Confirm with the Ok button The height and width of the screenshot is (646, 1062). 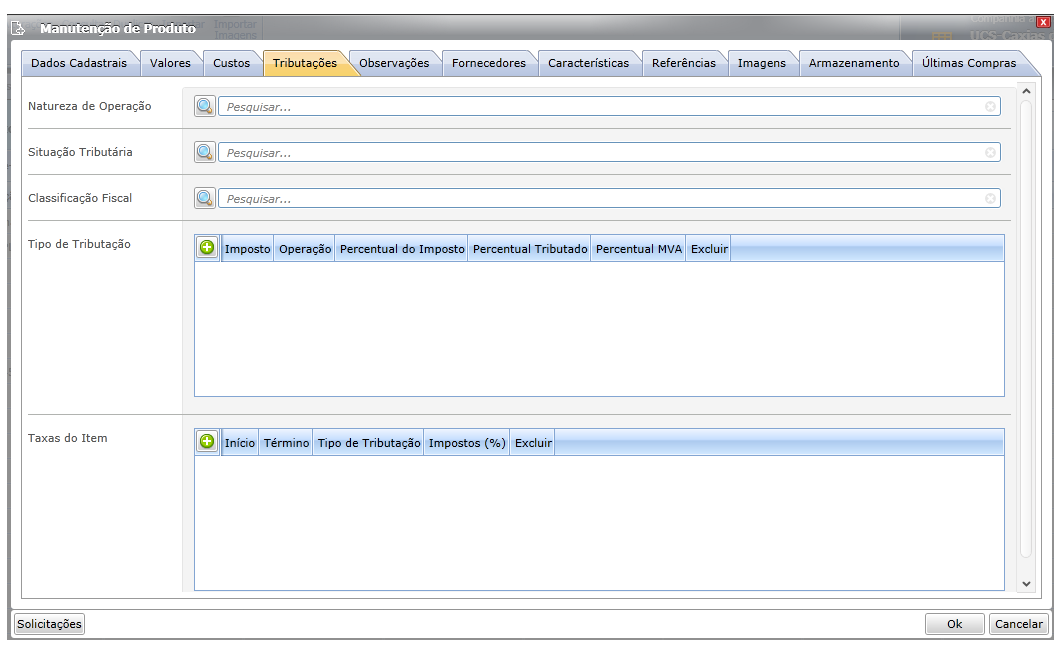point(954,624)
